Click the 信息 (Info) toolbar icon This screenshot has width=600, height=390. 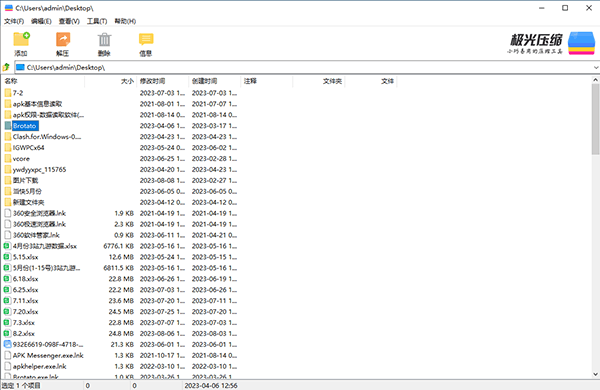[x=146, y=39]
